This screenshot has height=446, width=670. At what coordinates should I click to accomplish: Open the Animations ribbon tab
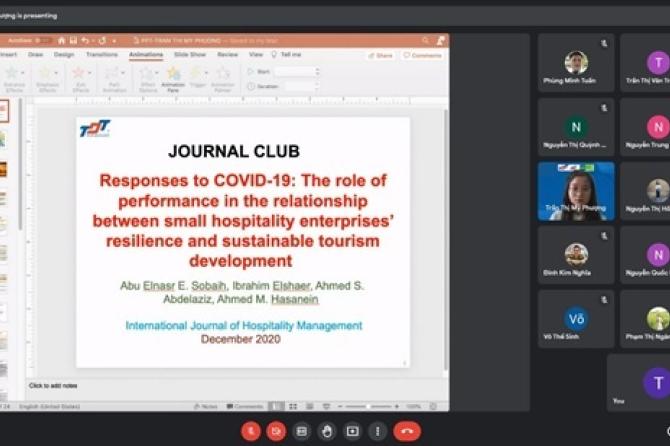(146, 55)
